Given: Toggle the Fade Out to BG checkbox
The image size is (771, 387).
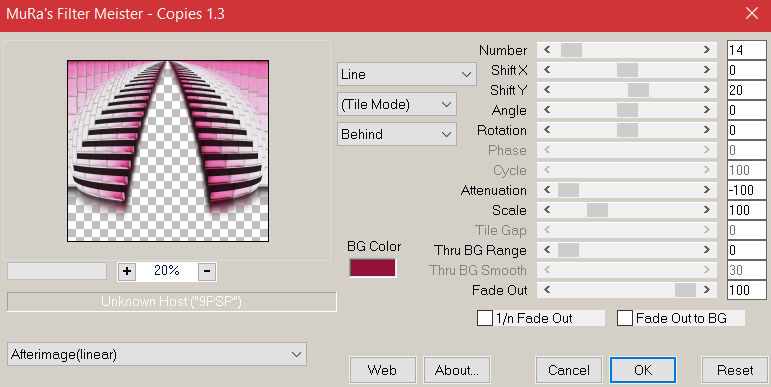Looking at the screenshot, I should pyautogui.click(x=625, y=318).
